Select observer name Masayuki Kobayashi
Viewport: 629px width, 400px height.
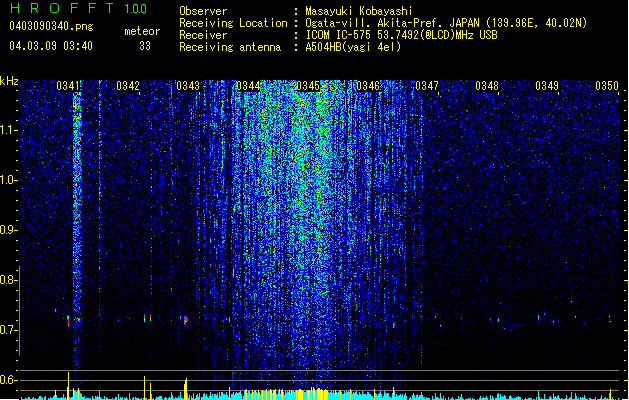(x=359, y=11)
